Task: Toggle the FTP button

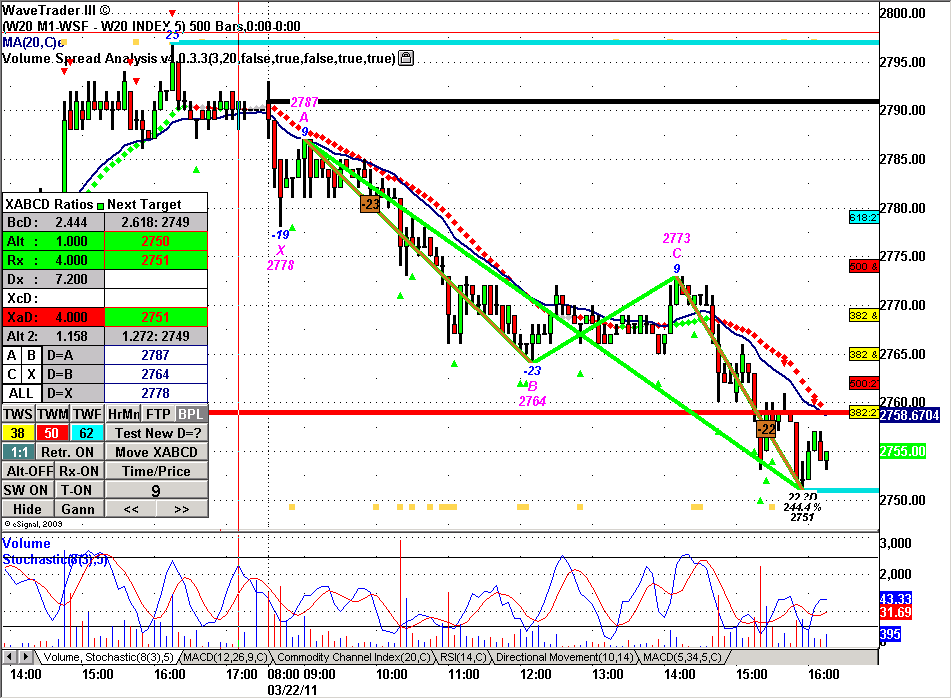Action: 158,414
